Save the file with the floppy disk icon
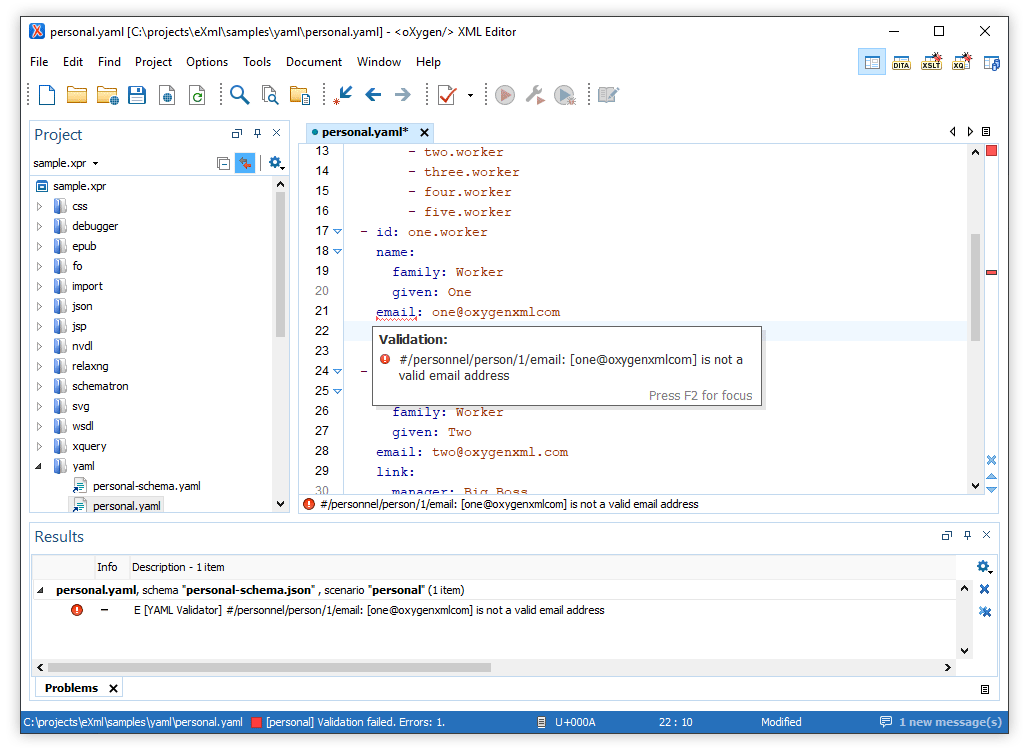 click(137, 95)
